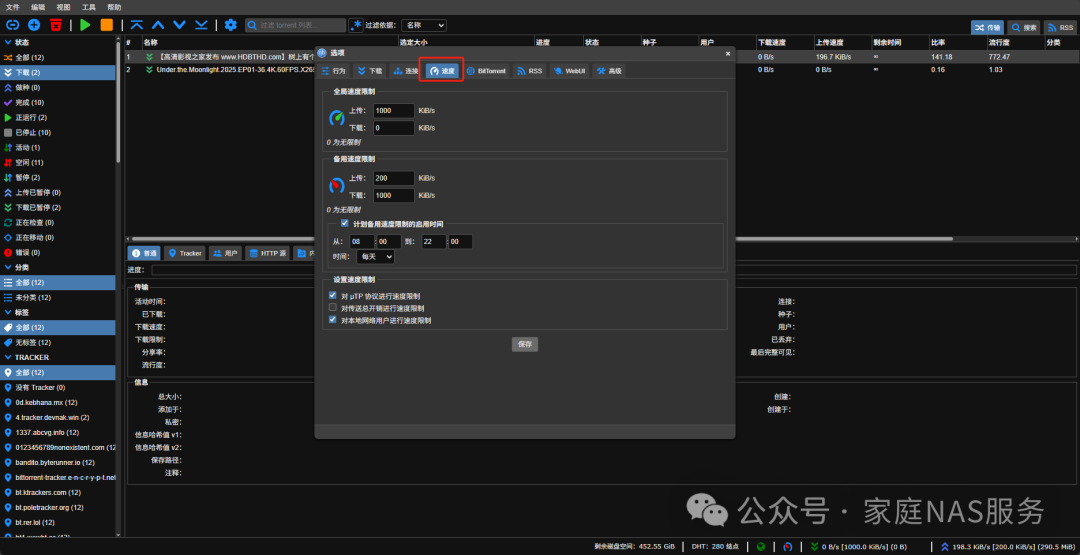Screen dimensions: 1080x555
Task: Open options via blue gear icon
Action: 231,25
